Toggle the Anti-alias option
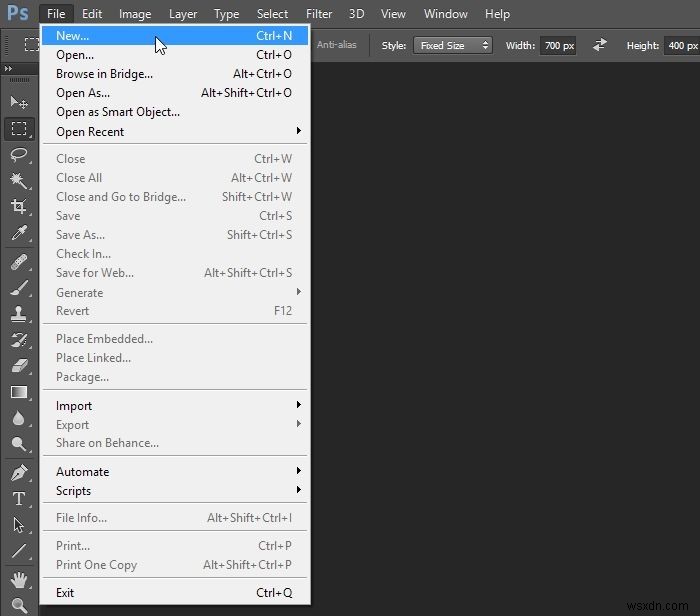Image resolution: width=700 pixels, height=616 pixels. [x=337, y=45]
